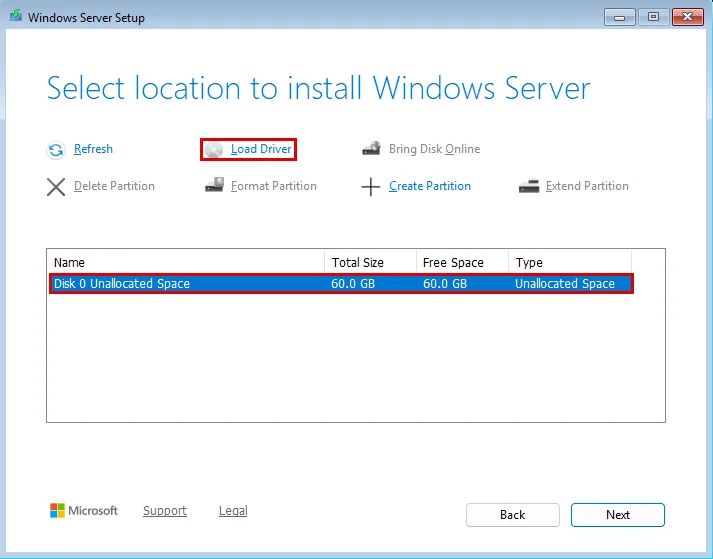Click the Delete Partition text link
Image resolution: width=713 pixels, height=559 pixels.
tap(114, 186)
